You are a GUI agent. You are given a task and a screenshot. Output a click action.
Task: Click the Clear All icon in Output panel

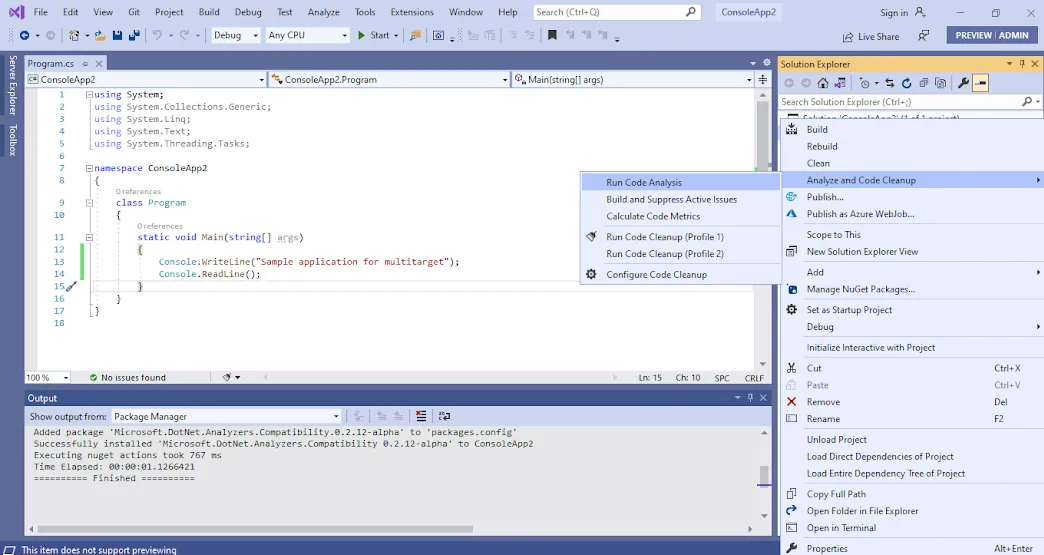(x=421, y=416)
